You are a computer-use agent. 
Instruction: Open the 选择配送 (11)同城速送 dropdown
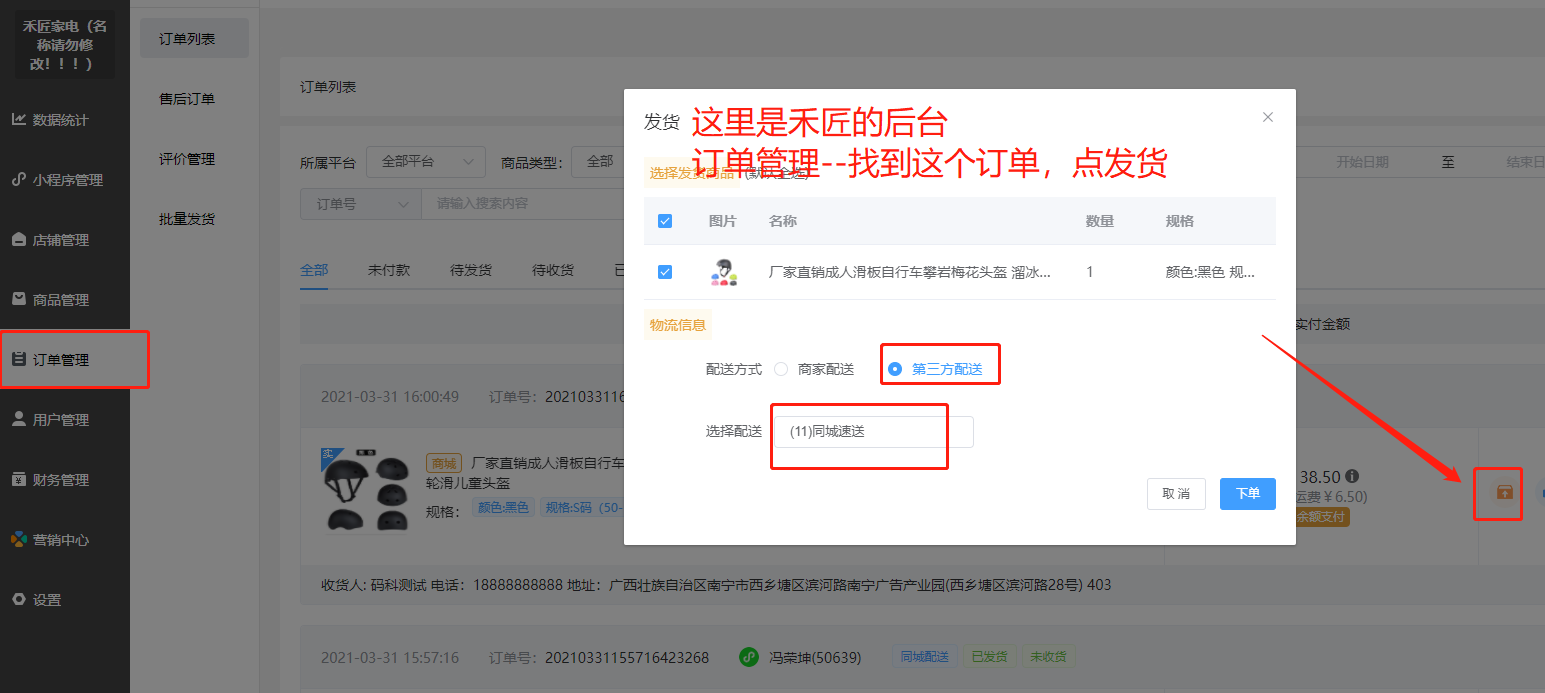click(873, 432)
